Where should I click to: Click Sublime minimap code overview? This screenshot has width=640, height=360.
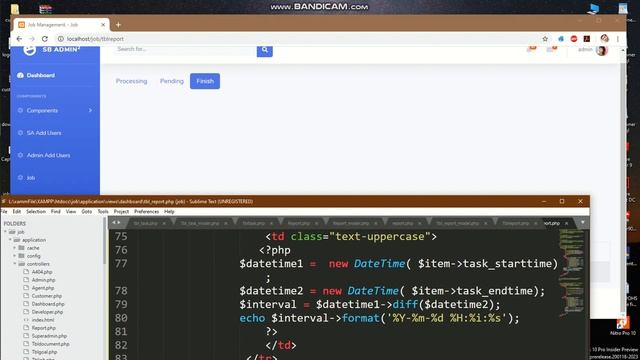[572, 273]
